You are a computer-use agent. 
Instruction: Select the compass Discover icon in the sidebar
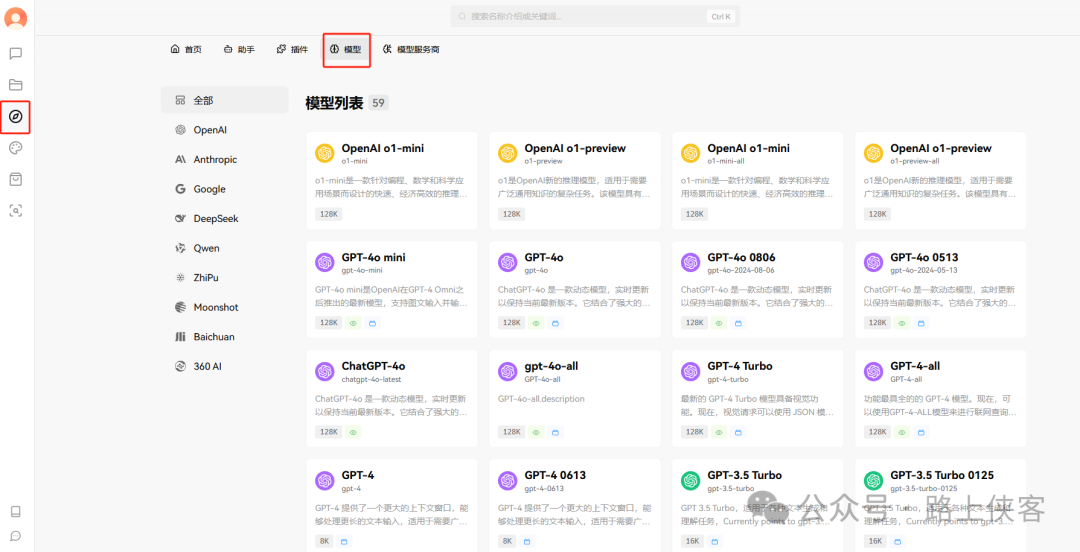click(x=16, y=116)
